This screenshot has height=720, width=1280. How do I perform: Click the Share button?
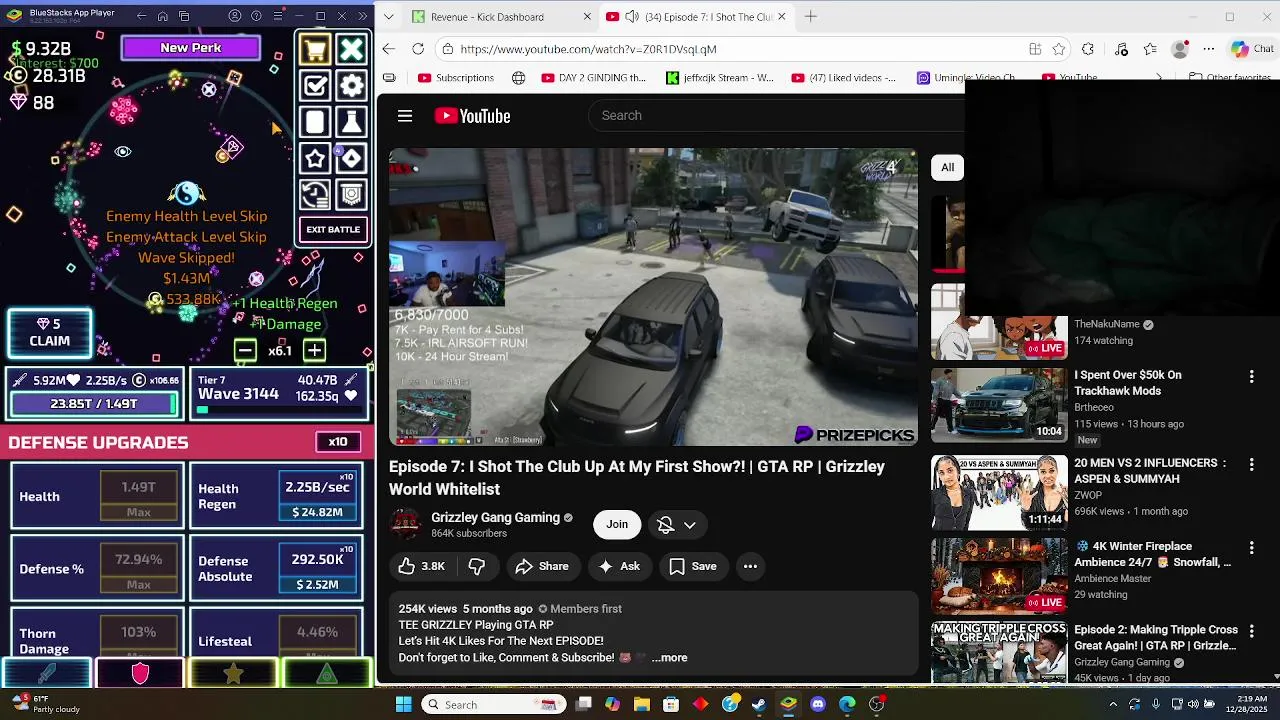click(542, 566)
